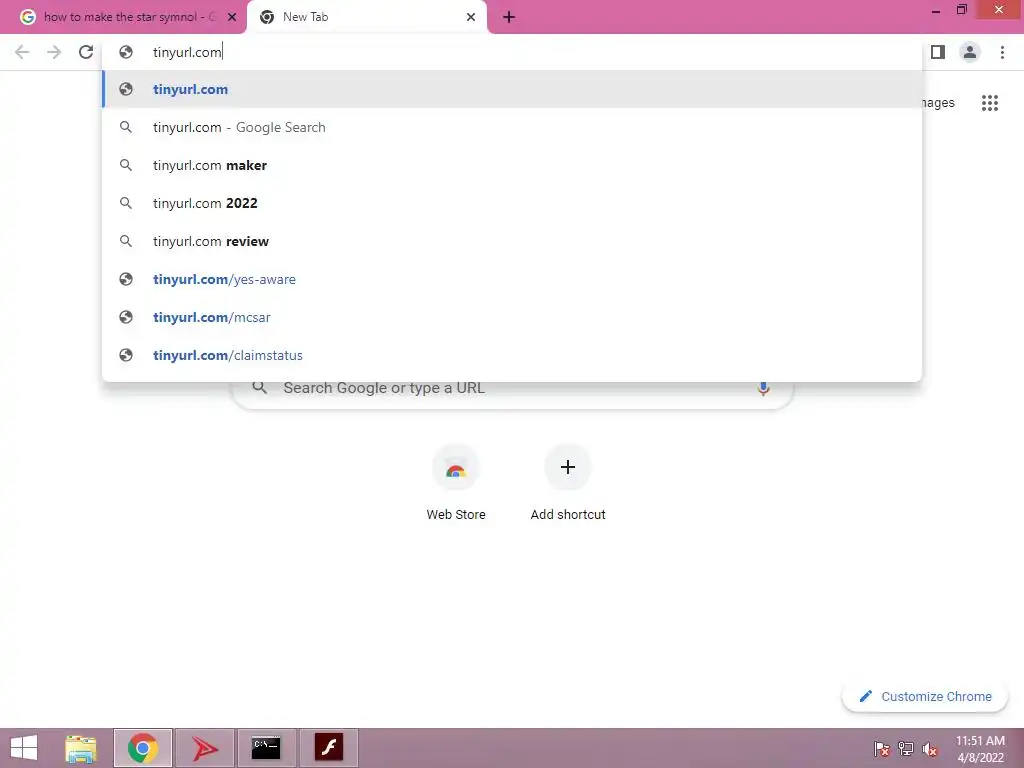This screenshot has width=1024, height=768.
Task: Reload the page with the refresh icon
Action: [x=86, y=52]
